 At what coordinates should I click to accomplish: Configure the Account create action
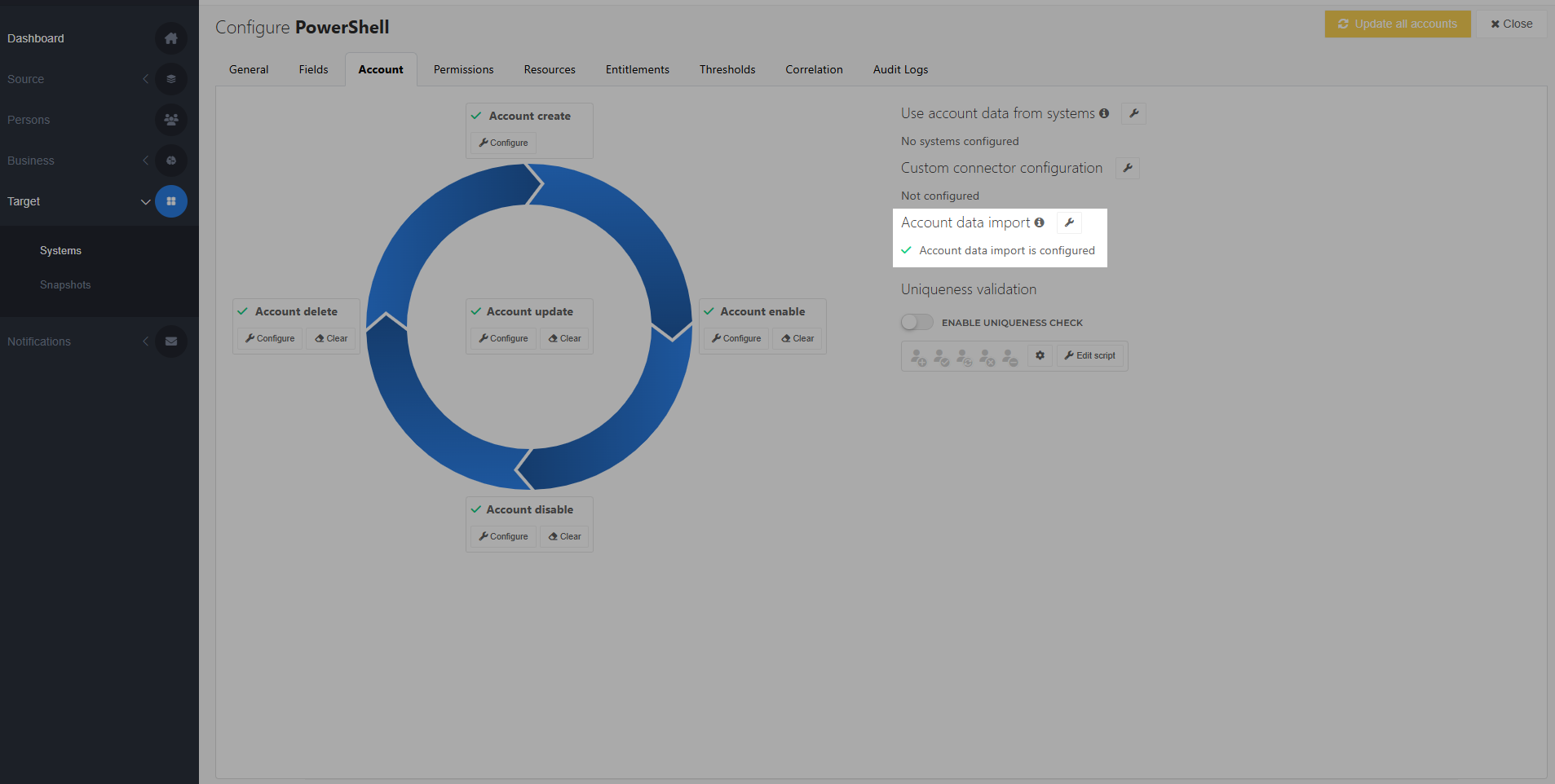(x=503, y=143)
